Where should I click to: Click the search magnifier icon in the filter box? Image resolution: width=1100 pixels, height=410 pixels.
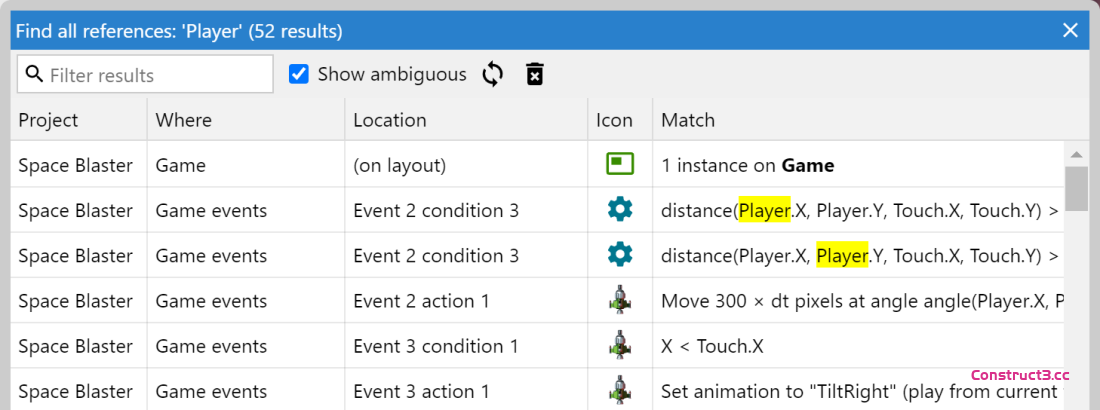point(35,75)
